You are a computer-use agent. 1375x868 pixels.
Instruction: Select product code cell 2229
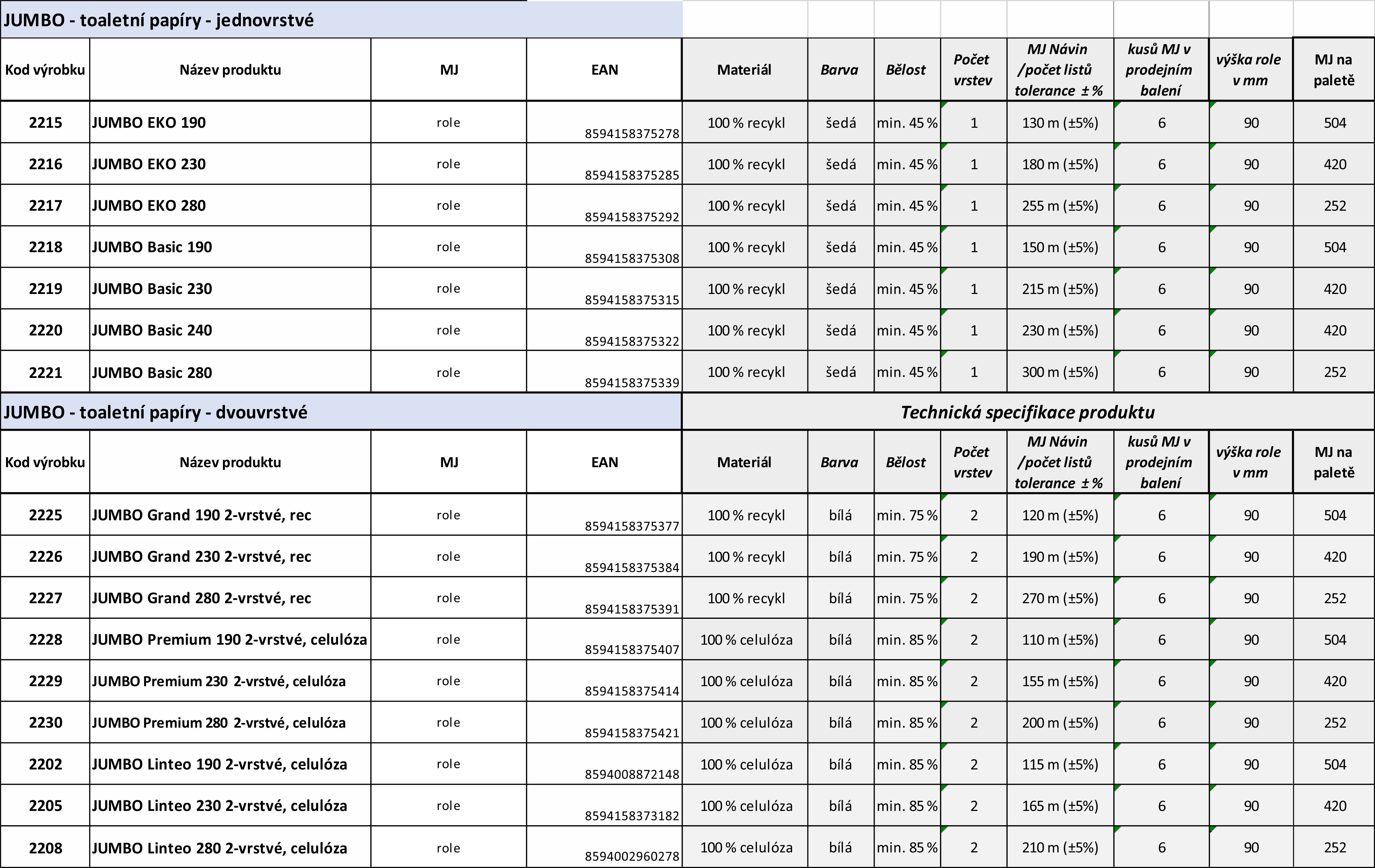coord(46,681)
